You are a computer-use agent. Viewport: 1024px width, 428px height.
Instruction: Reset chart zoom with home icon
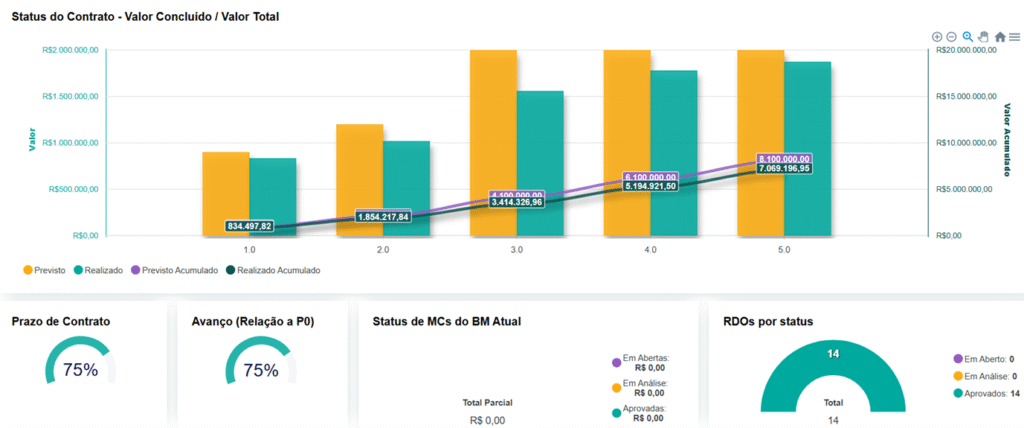[1000, 37]
